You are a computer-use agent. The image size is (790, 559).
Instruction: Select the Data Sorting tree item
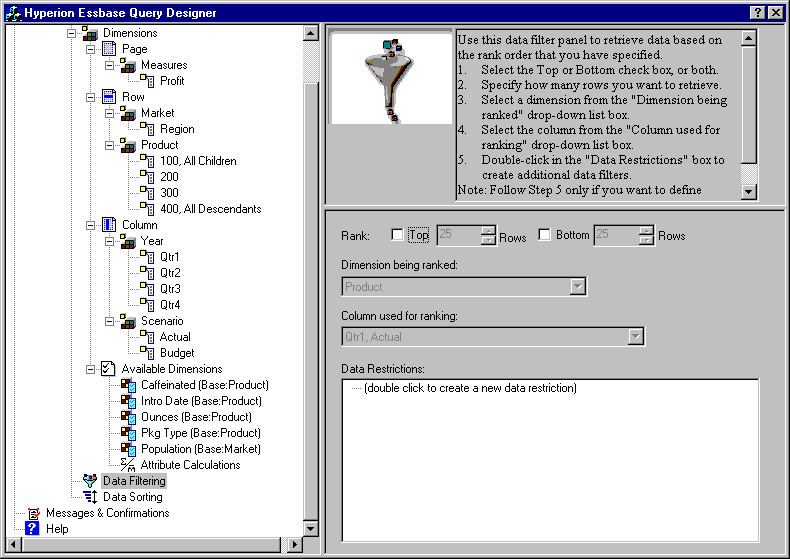coord(133,497)
